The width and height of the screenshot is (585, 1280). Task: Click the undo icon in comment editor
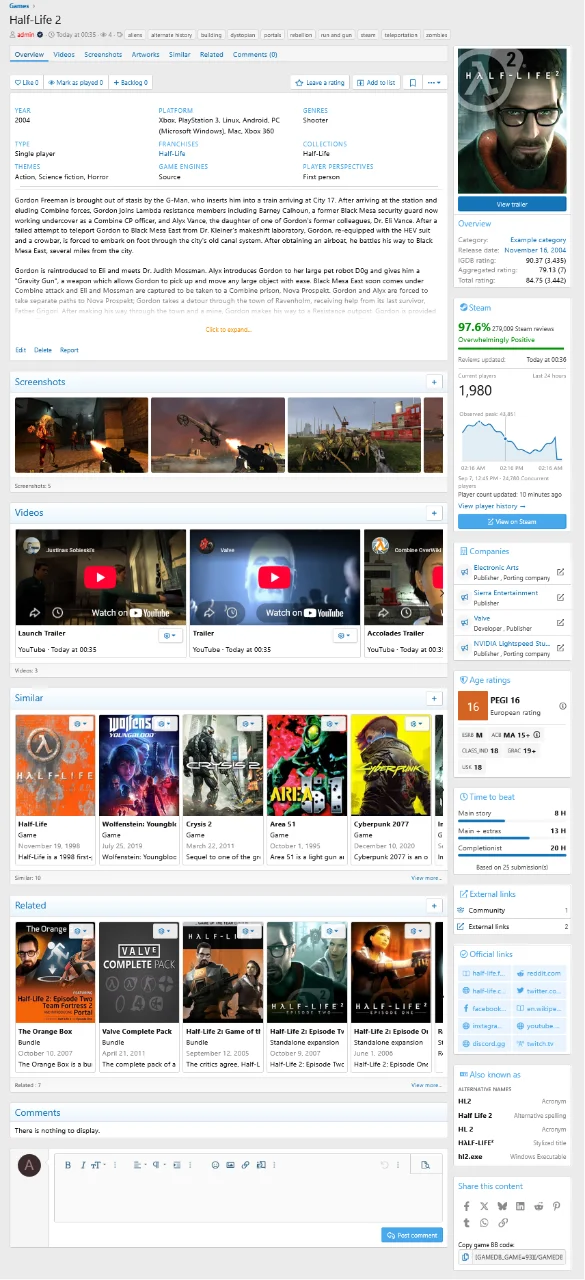[x=385, y=1165]
